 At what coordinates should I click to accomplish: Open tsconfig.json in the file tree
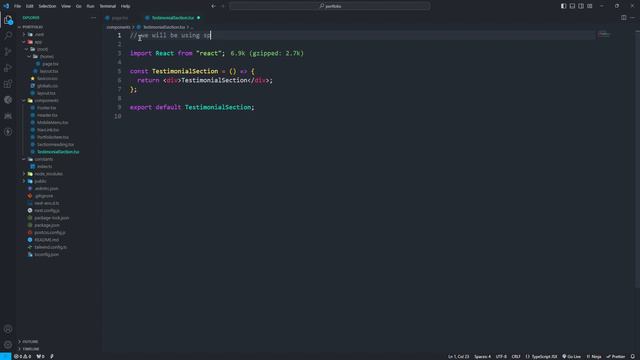click(47, 255)
